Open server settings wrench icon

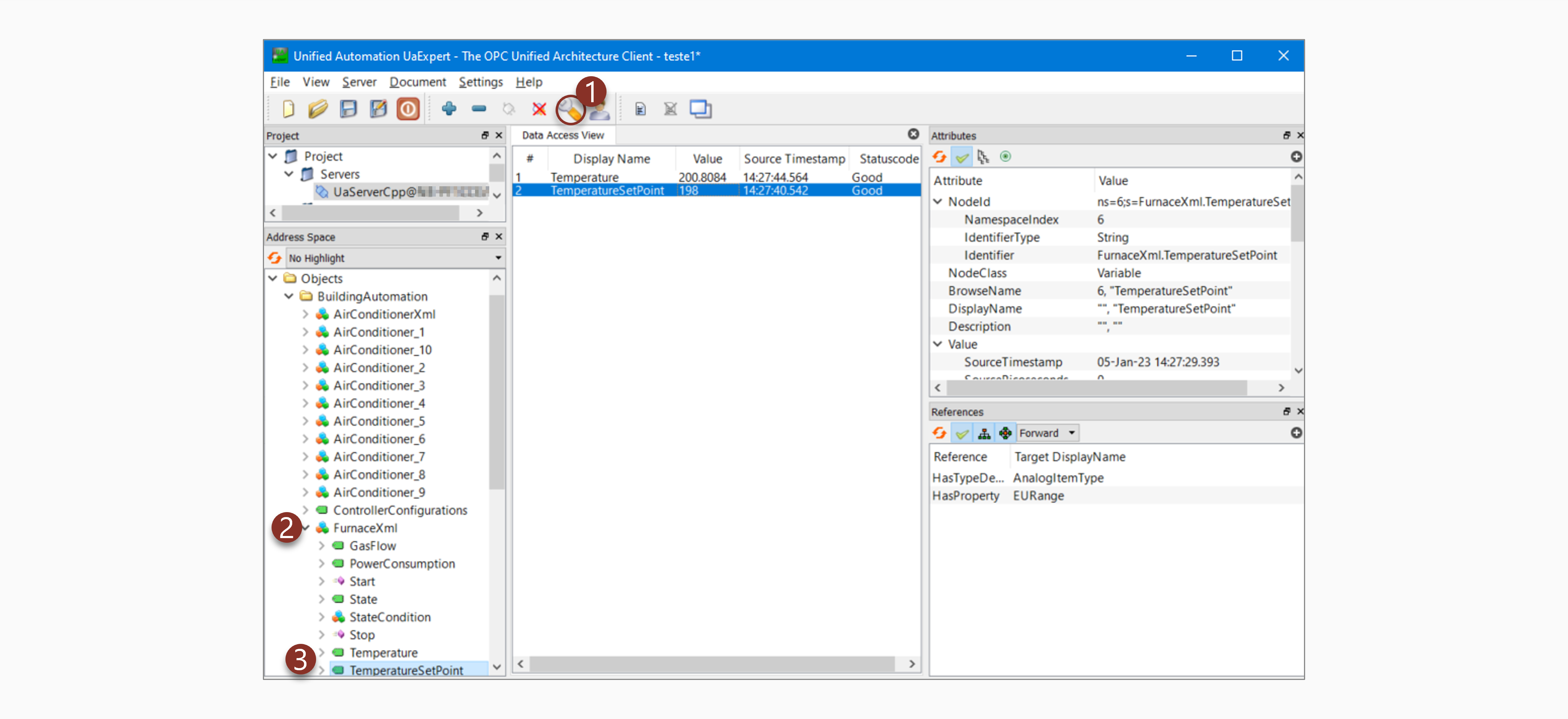tap(570, 110)
